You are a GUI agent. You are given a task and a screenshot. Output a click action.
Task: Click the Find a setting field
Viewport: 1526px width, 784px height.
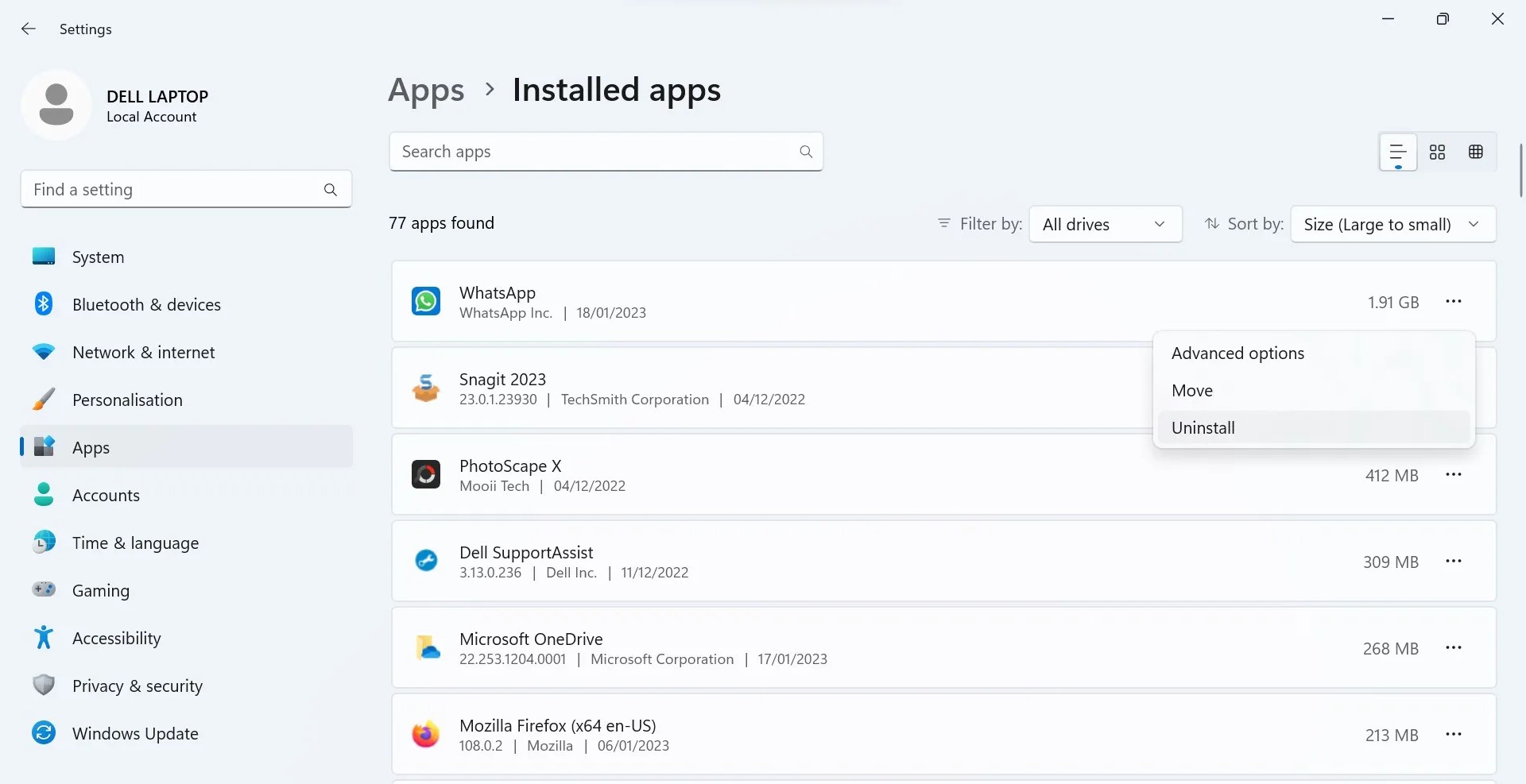pyautogui.click(x=186, y=189)
